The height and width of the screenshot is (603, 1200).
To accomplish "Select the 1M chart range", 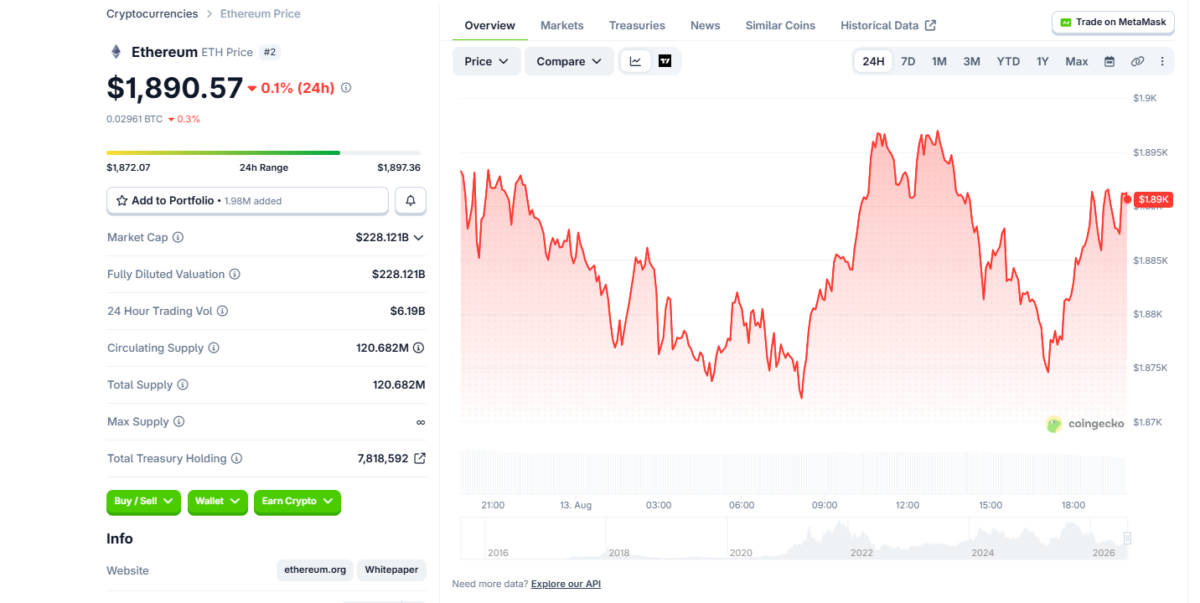I will coord(939,62).
